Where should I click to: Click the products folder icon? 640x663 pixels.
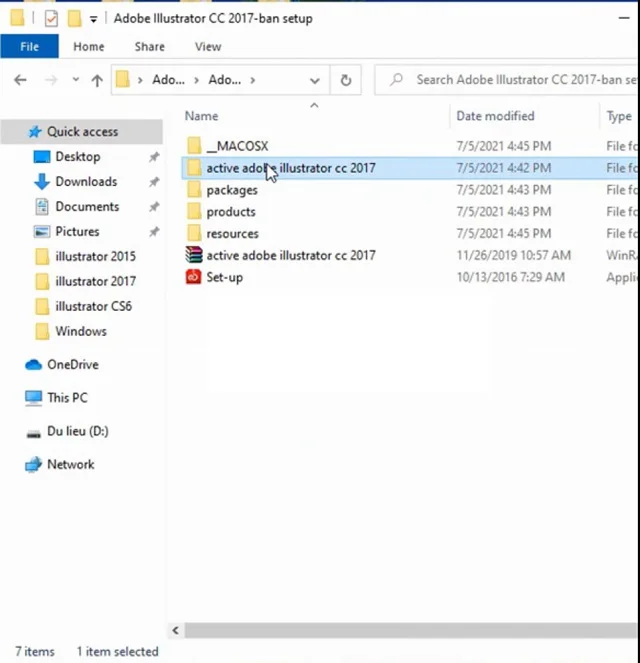194,211
